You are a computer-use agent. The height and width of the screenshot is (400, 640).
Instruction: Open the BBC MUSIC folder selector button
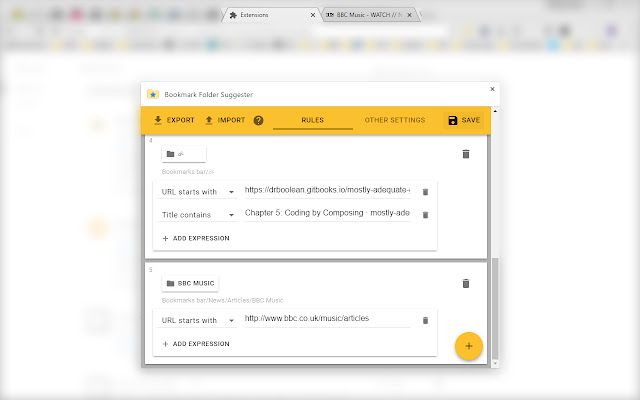[190, 283]
